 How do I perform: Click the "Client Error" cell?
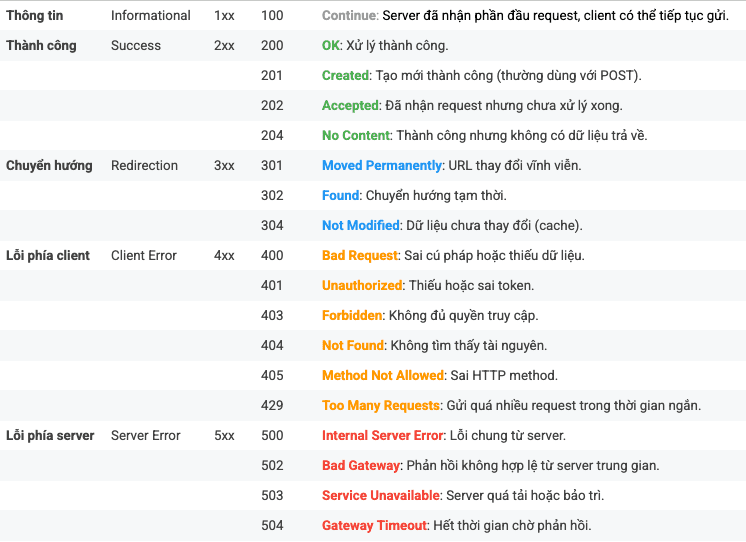click(x=144, y=256)
